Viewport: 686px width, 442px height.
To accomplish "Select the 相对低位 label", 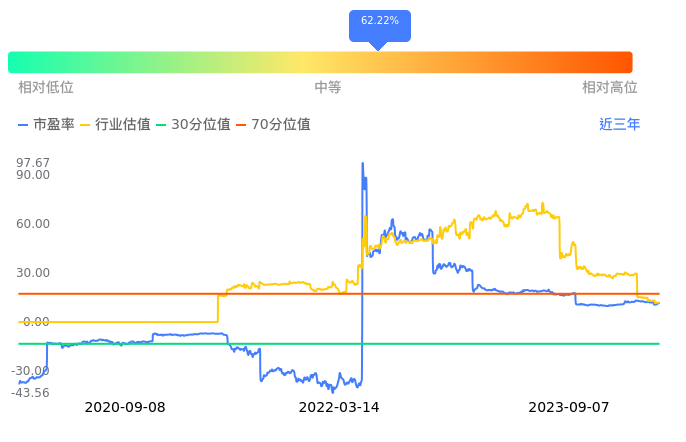I will pos(46,88).
